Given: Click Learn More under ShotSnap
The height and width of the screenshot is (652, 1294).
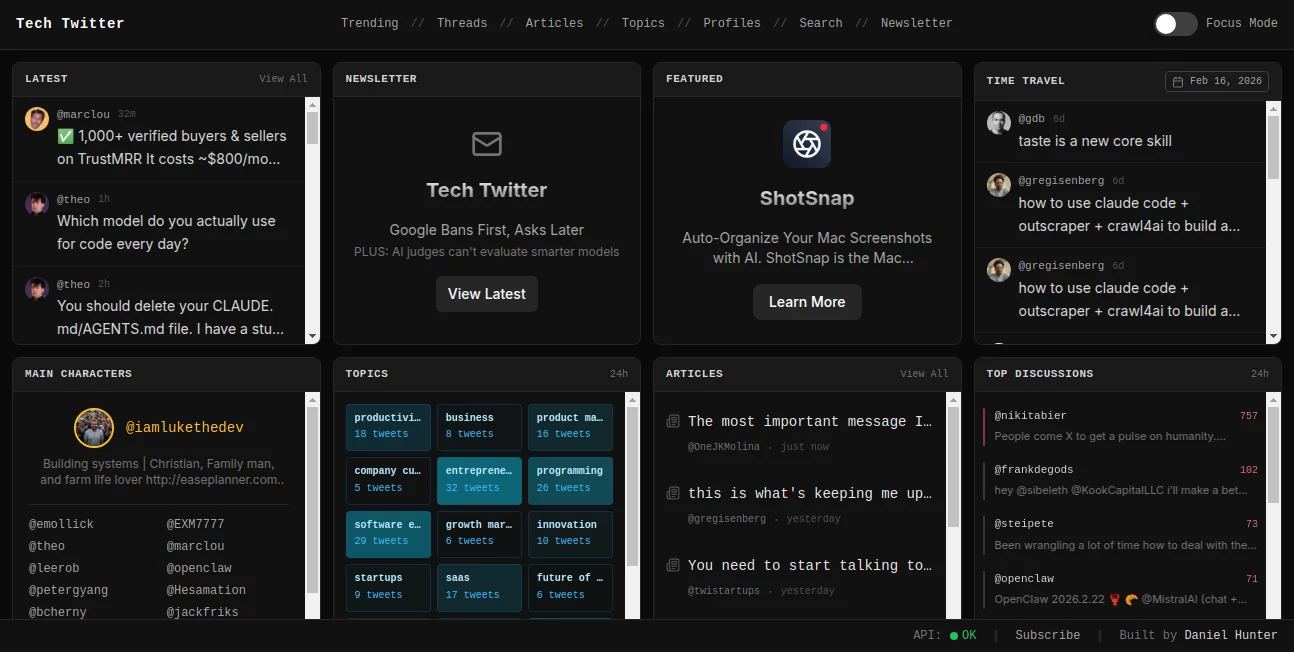Looking at the screenshot, I should click(806, 301).
